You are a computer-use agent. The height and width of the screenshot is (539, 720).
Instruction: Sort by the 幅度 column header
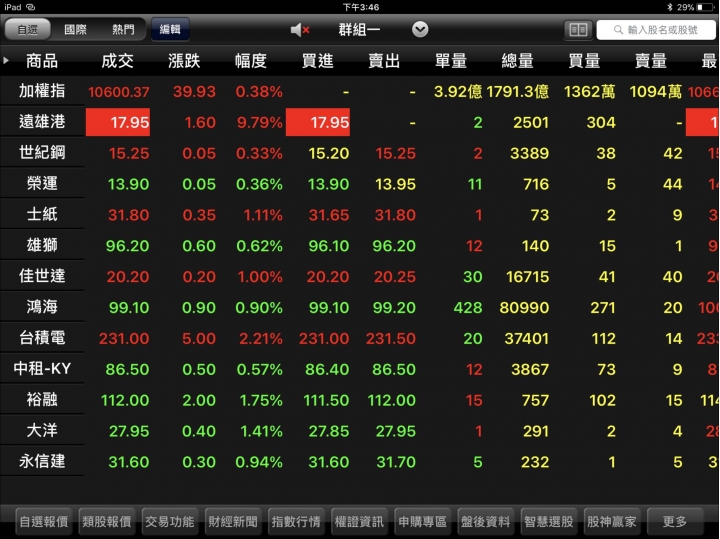[251, 61]
